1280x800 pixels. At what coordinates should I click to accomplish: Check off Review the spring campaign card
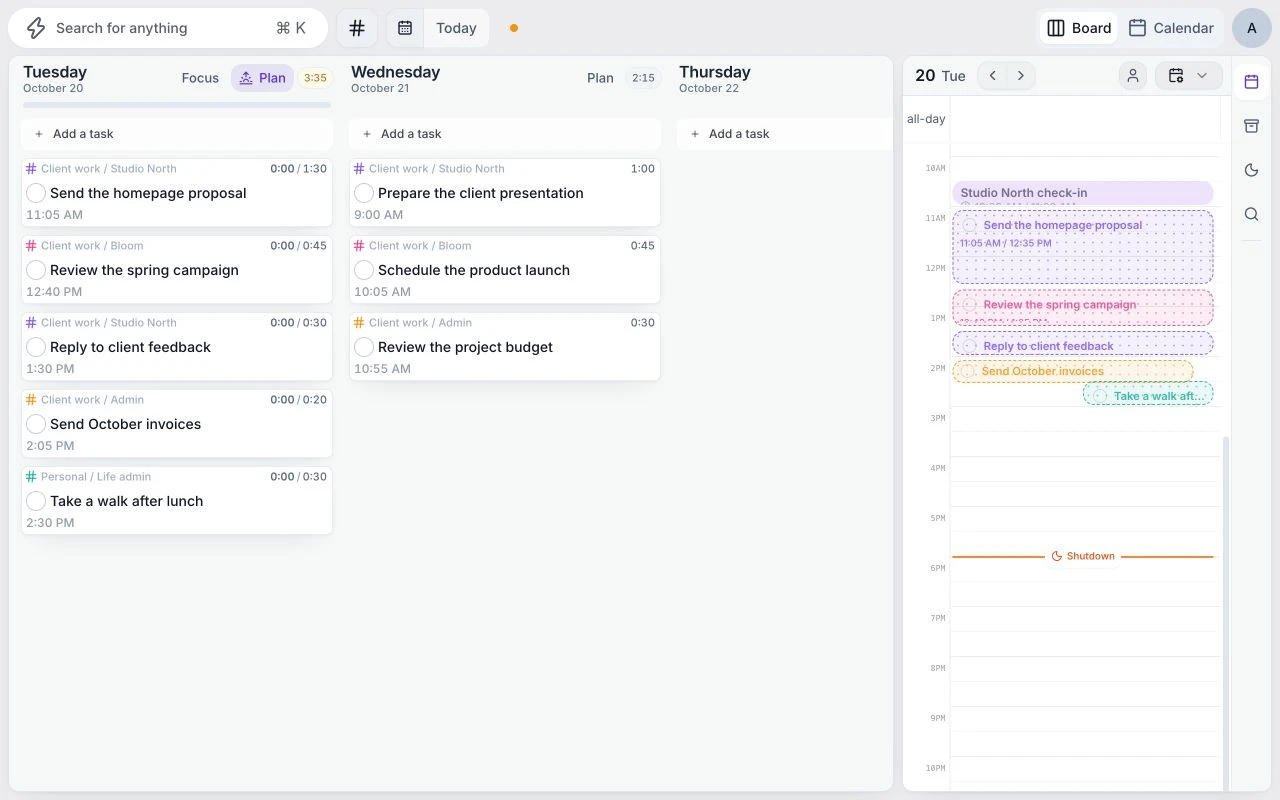click(x=36, y=270)
